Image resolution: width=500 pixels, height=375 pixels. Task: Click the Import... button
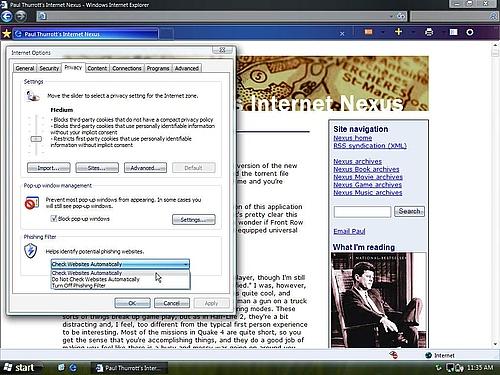[x=49, y=168]
